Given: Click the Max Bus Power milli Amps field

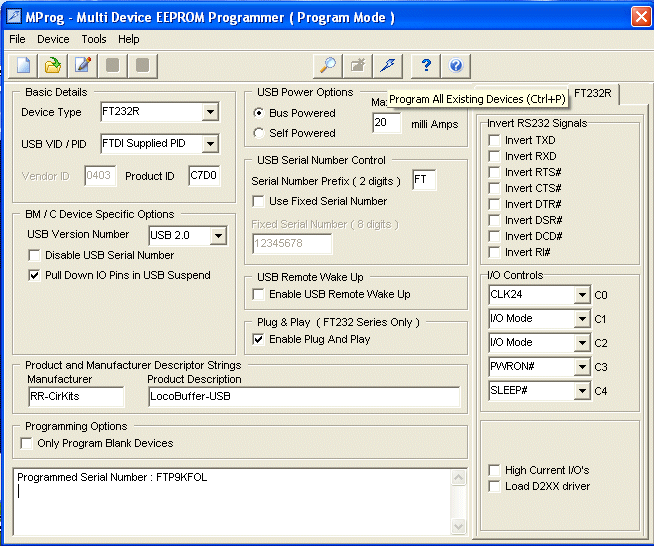Looking at the screenshot, I should click(x=387, y=123).
